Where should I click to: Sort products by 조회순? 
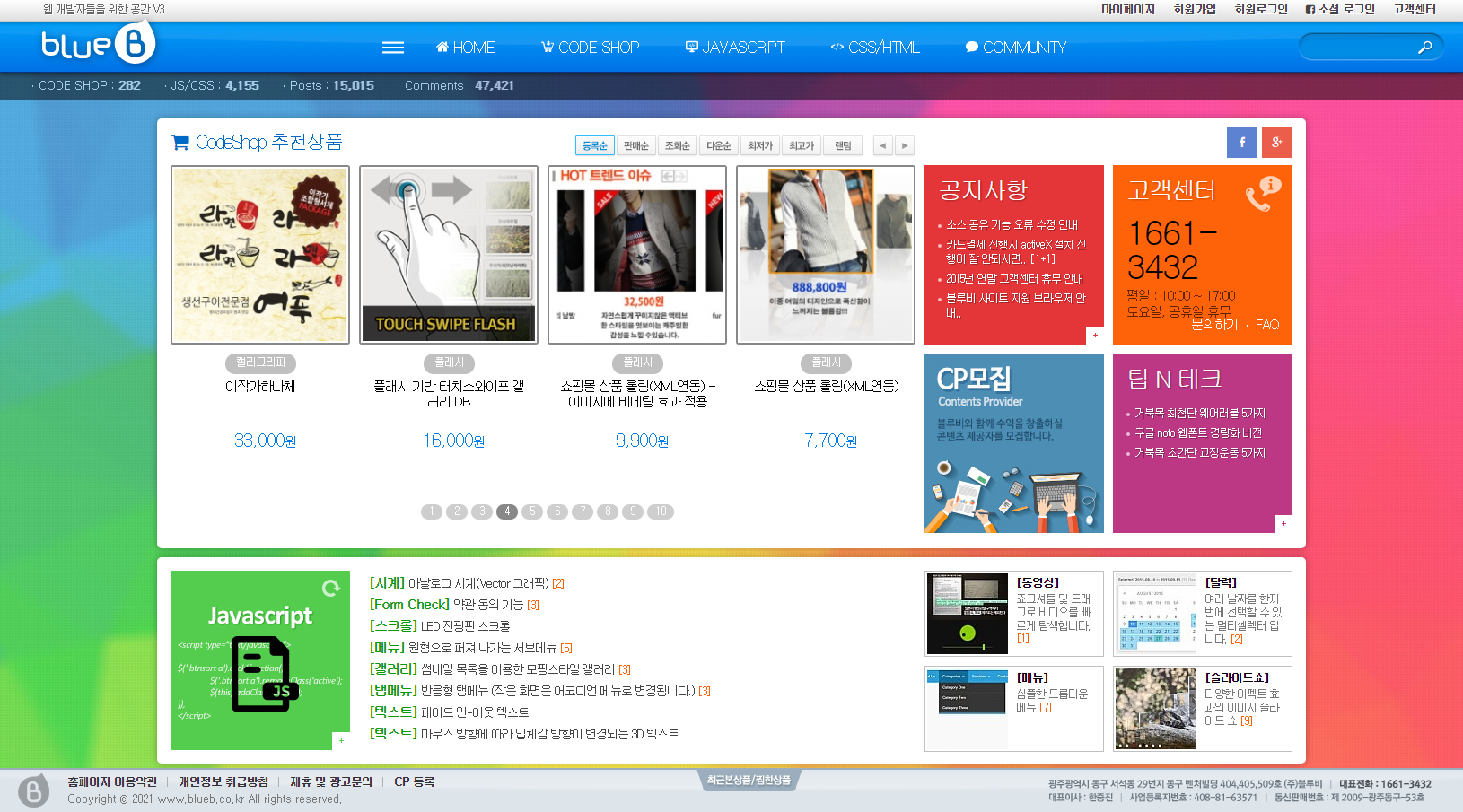click(678, 145)
